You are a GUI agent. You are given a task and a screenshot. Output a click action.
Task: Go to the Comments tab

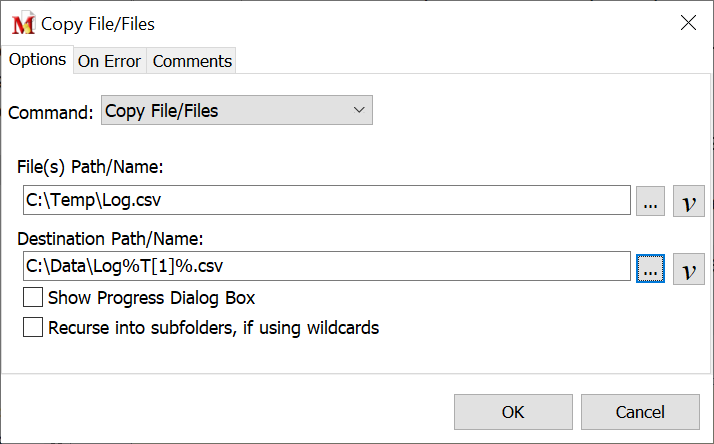click(x=192, y=61)
